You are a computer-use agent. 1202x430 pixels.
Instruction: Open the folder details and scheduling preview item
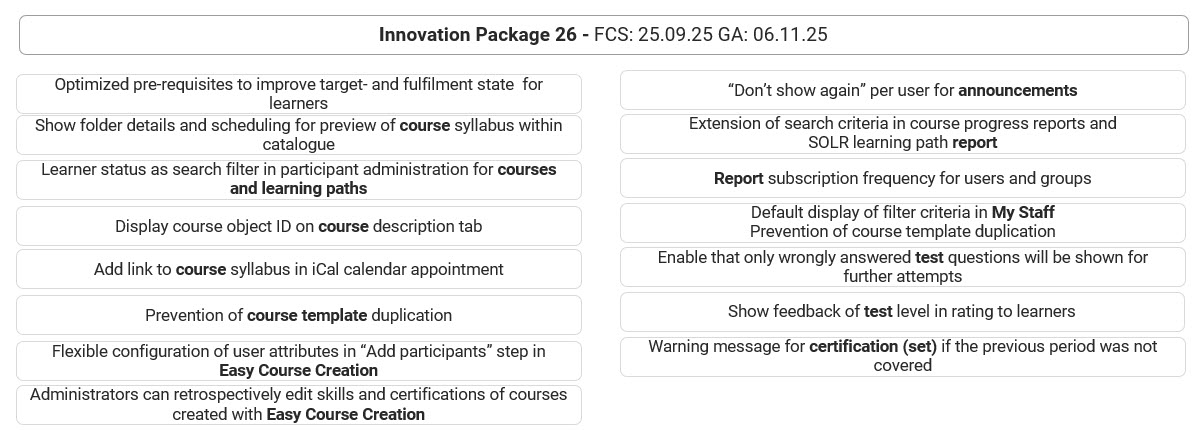298,135
